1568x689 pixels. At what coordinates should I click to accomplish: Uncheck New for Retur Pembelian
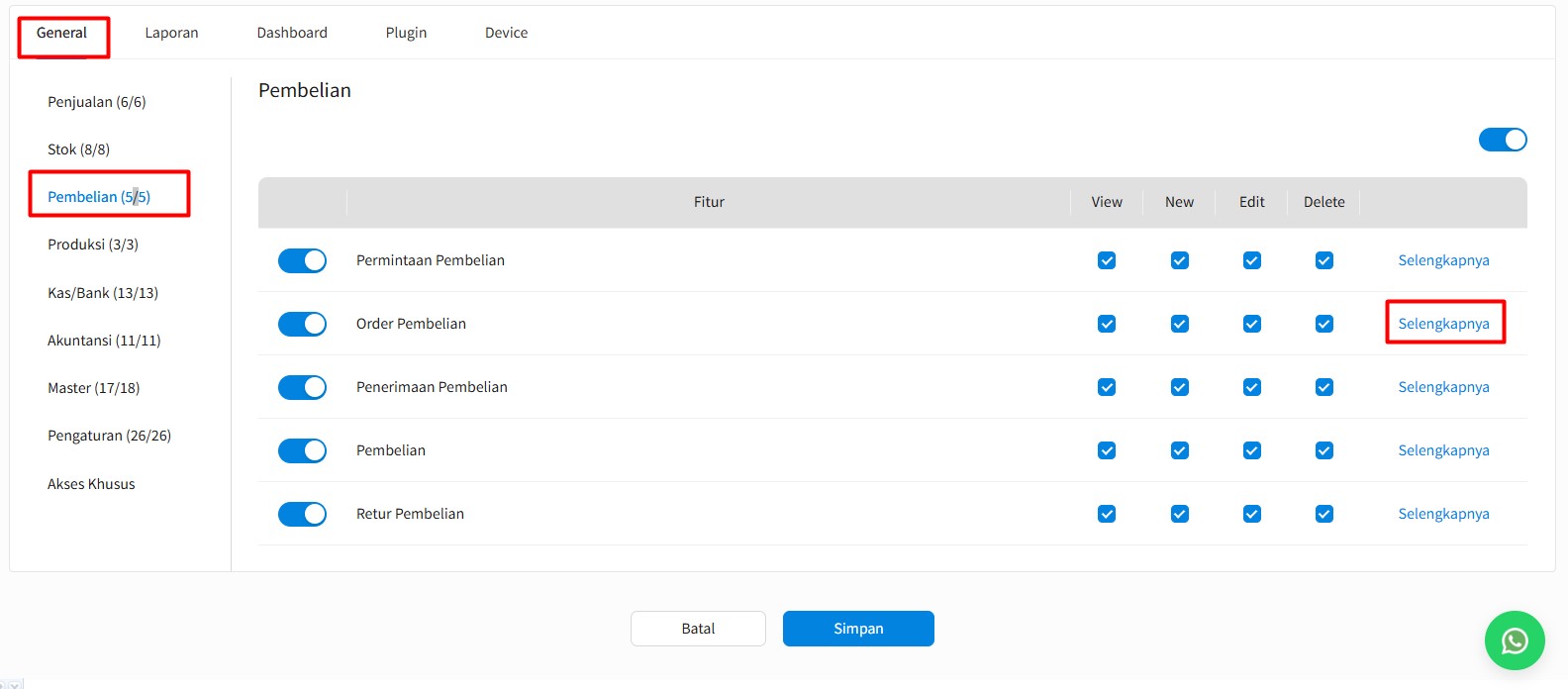[x=1179, y=514]
